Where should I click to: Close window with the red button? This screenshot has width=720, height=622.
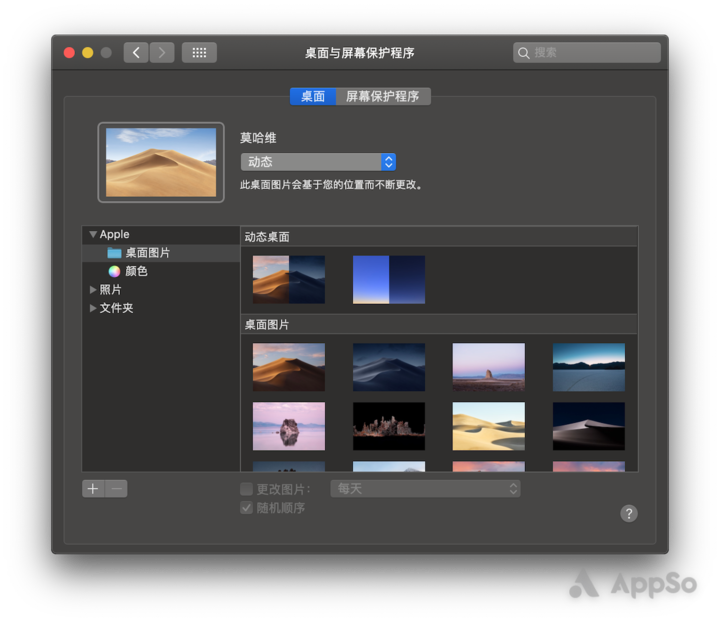coord(69,53)
